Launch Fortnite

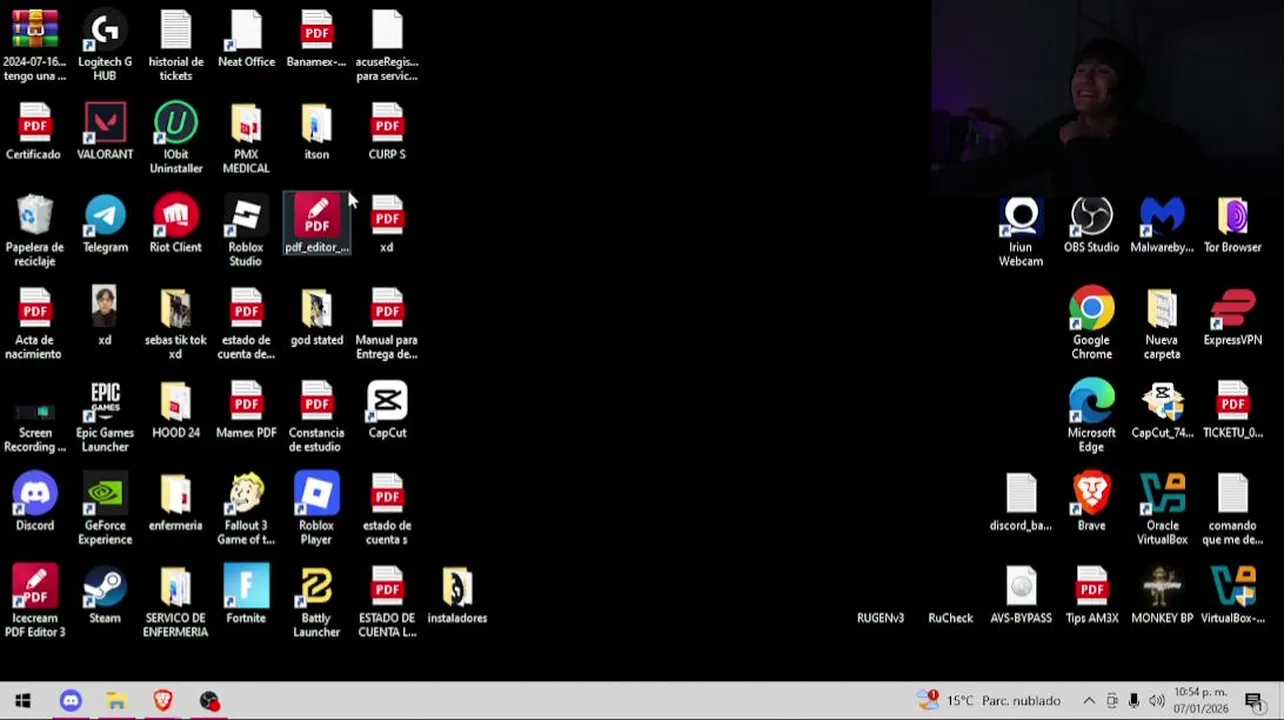pos(246,596)
